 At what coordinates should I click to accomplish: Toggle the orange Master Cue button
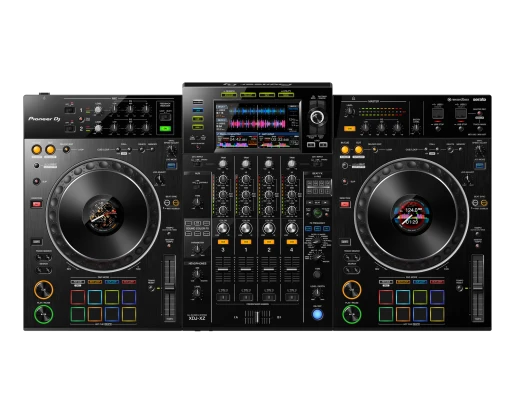[349, 128]
